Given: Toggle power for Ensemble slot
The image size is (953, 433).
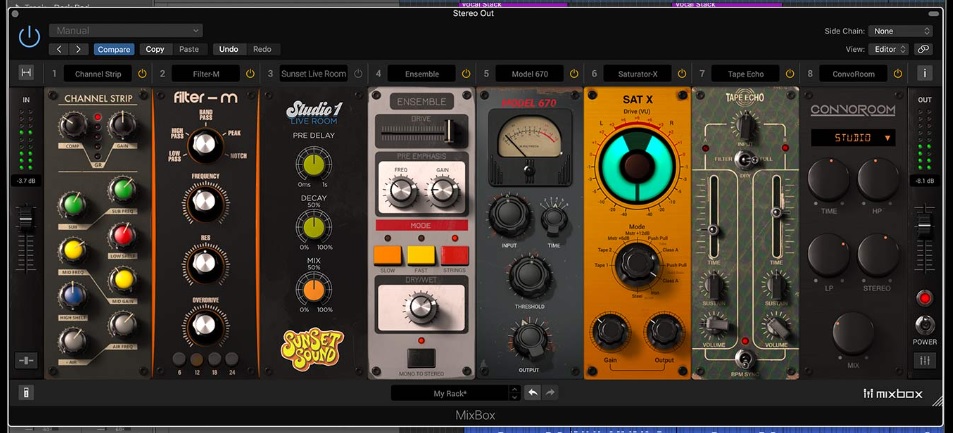Looking at the screenshot, I should [x=466, y=74].
